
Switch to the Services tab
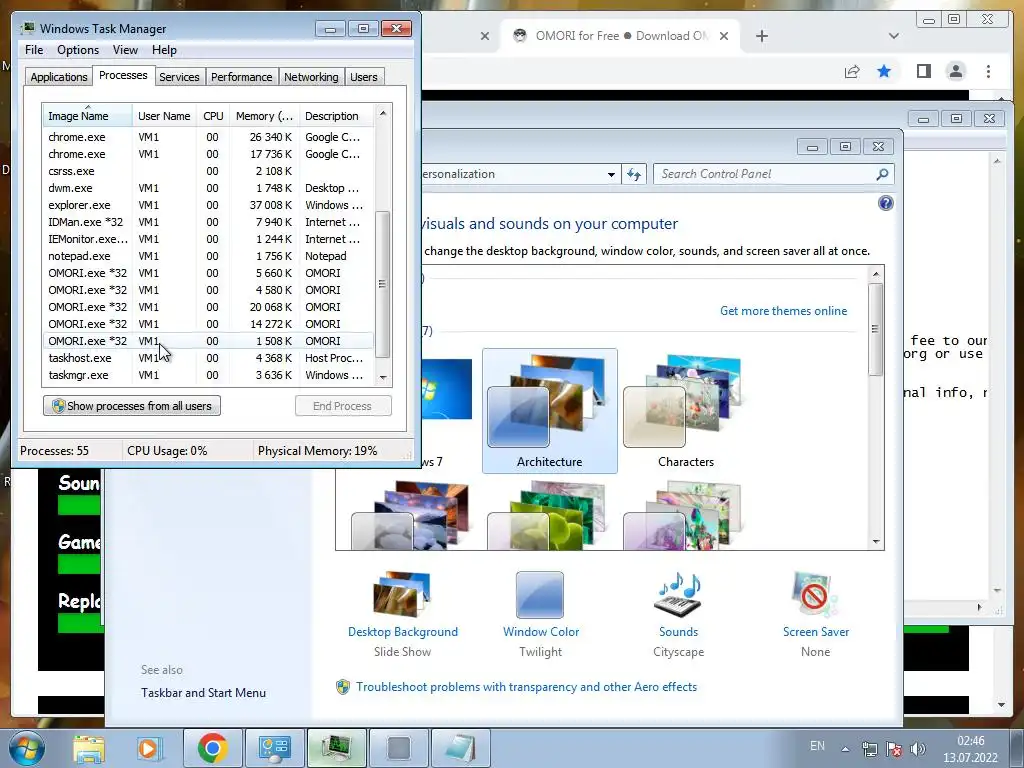179,77
